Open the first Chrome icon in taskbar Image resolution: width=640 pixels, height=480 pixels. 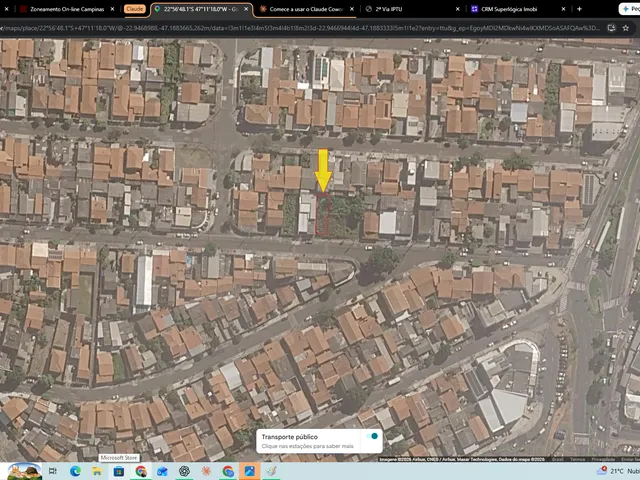point(141,471)
